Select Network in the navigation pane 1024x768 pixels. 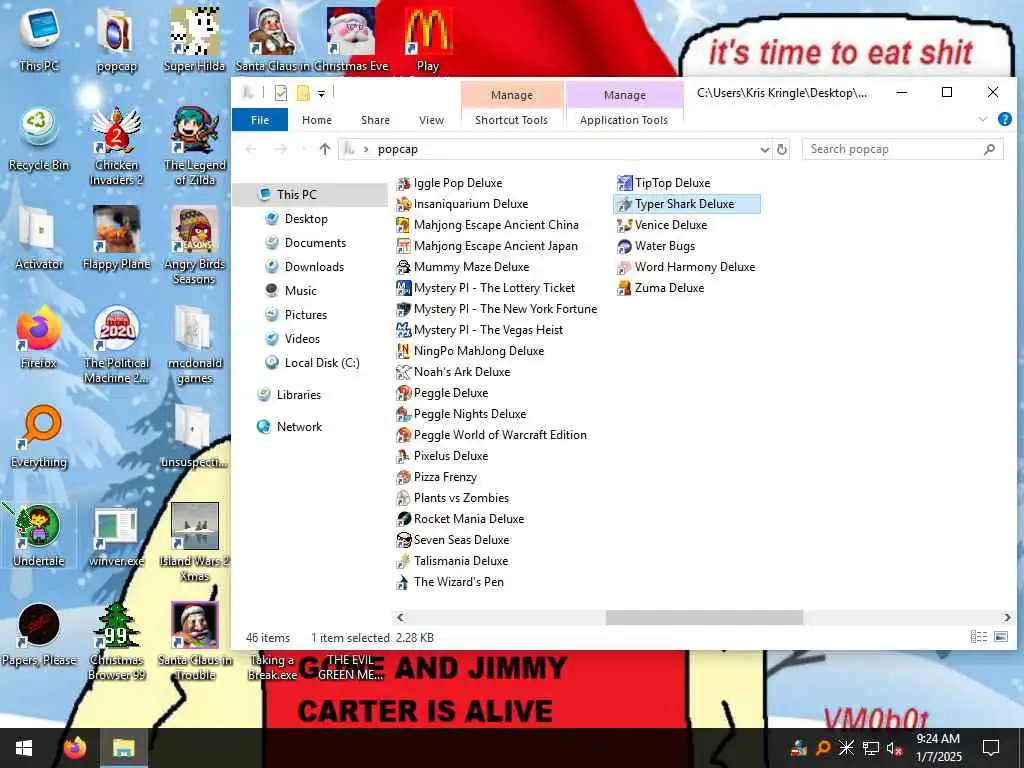coord(298,427)
